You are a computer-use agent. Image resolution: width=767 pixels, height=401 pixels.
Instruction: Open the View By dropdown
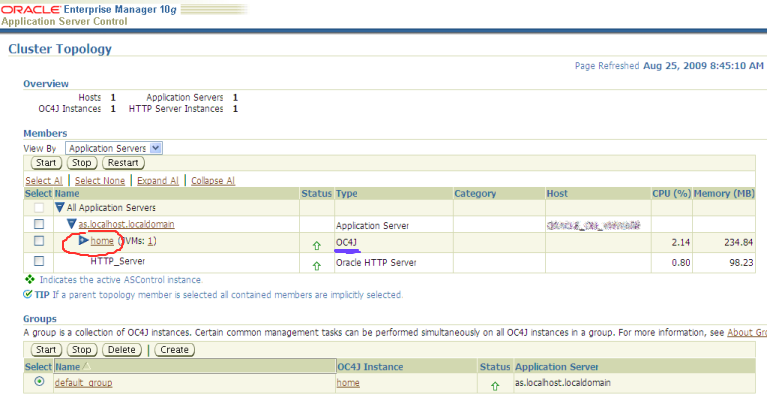pos(113,148)
